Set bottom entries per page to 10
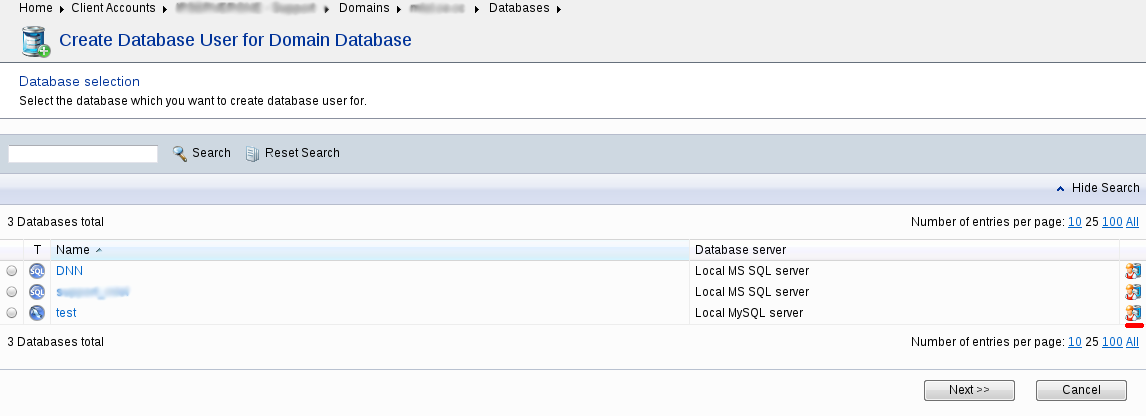Image resolution: width=1146 pixels, height=416 pixels. [1074, 341]
